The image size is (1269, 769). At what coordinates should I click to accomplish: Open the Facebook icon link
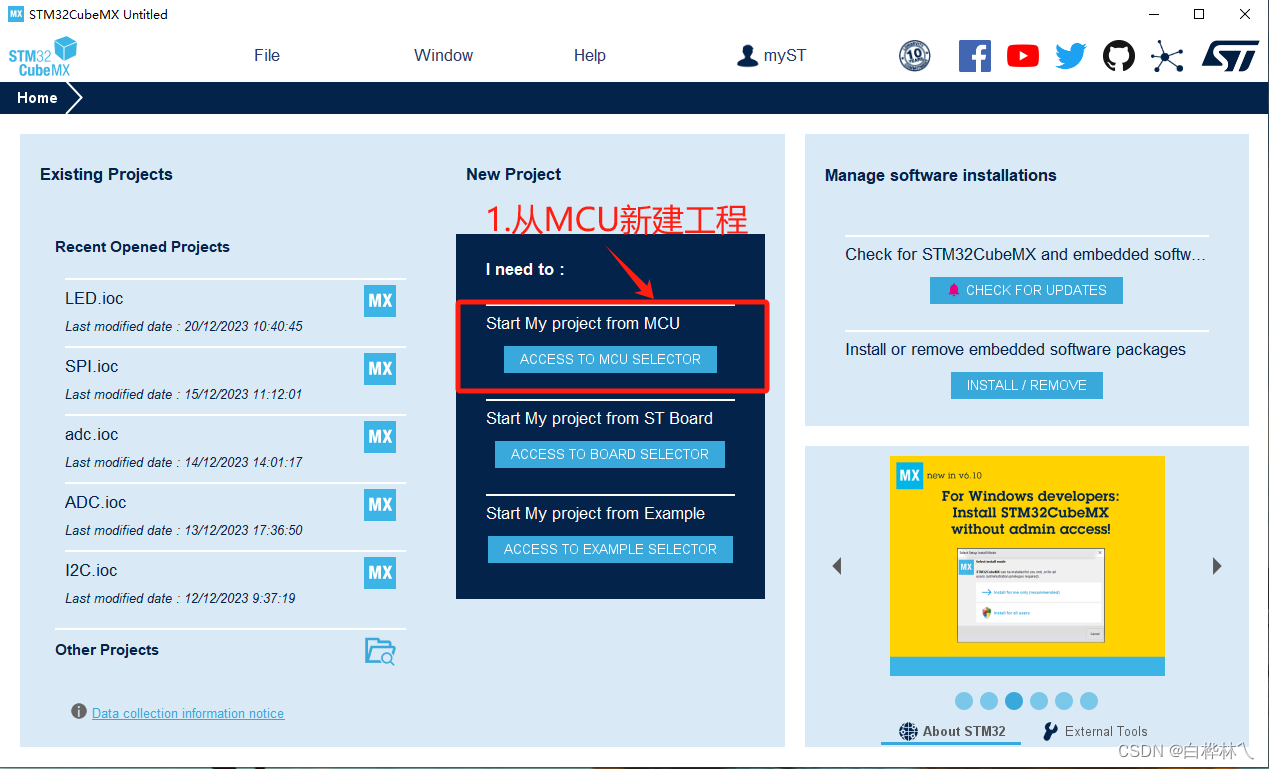click(974, 56)
